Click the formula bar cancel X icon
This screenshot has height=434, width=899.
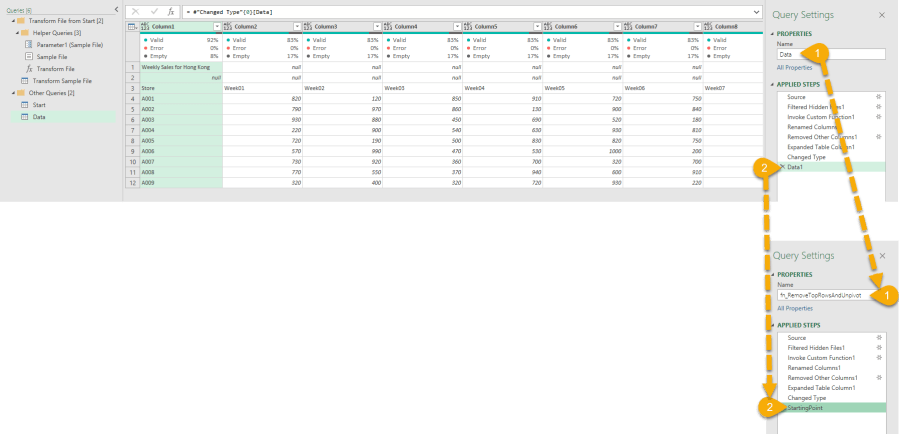pyautogui.click(x=135, y=10)
